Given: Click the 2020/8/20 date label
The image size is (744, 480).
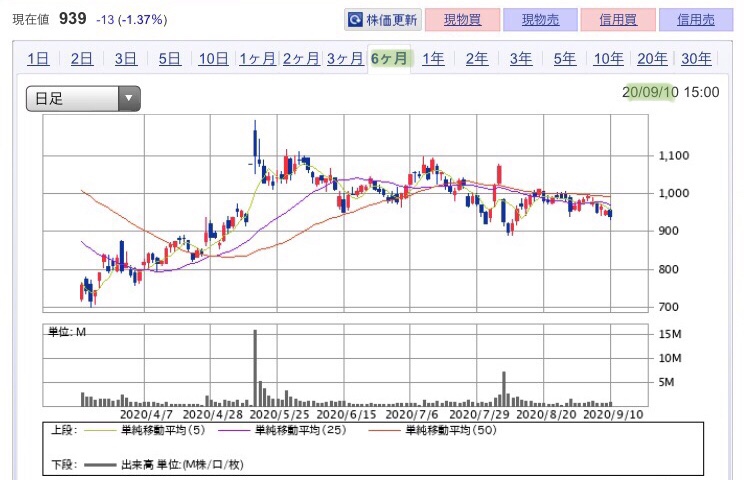Looking at the screenshot, I should [546, 415].
